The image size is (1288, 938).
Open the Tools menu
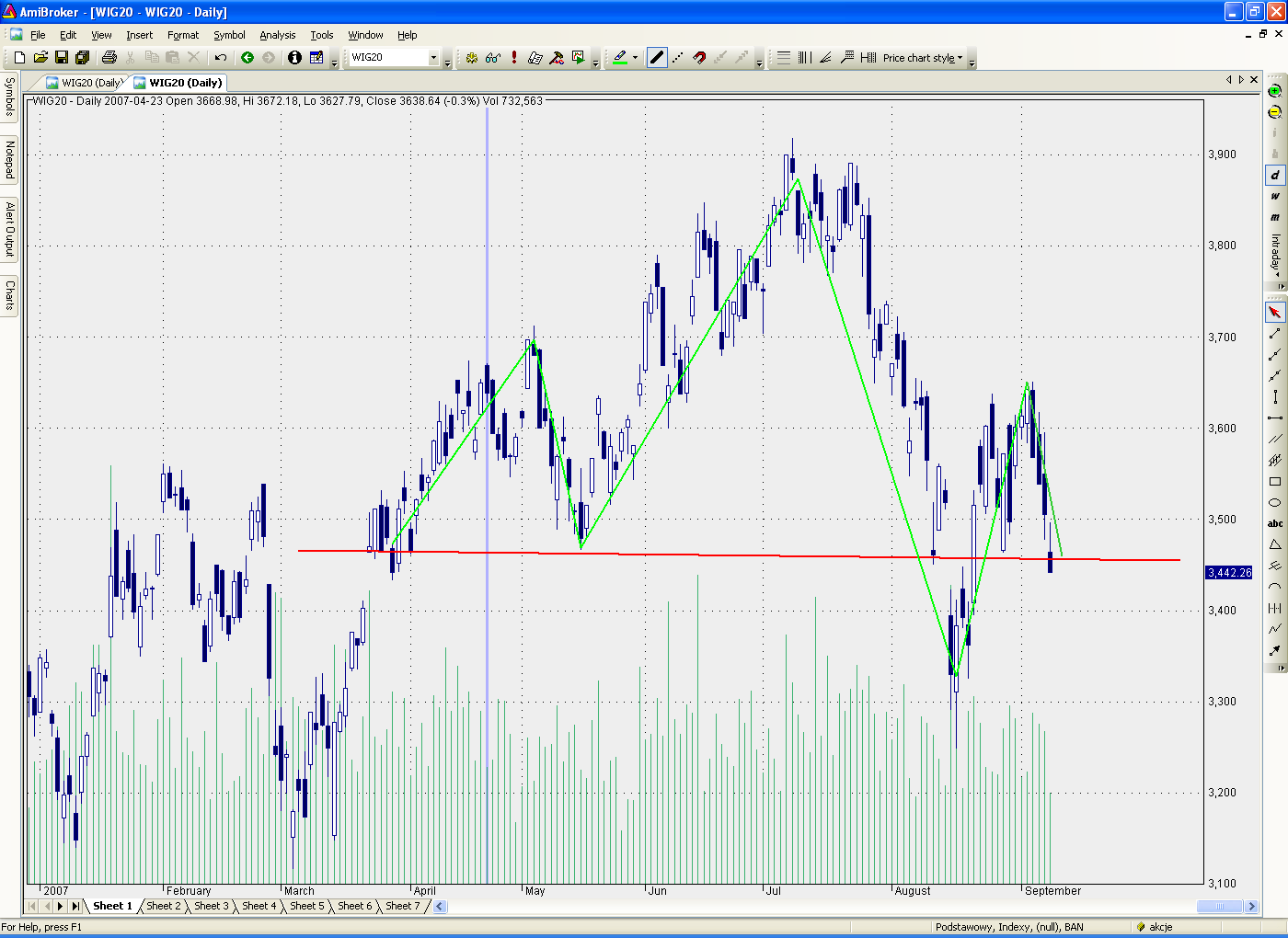click(322, 35)
